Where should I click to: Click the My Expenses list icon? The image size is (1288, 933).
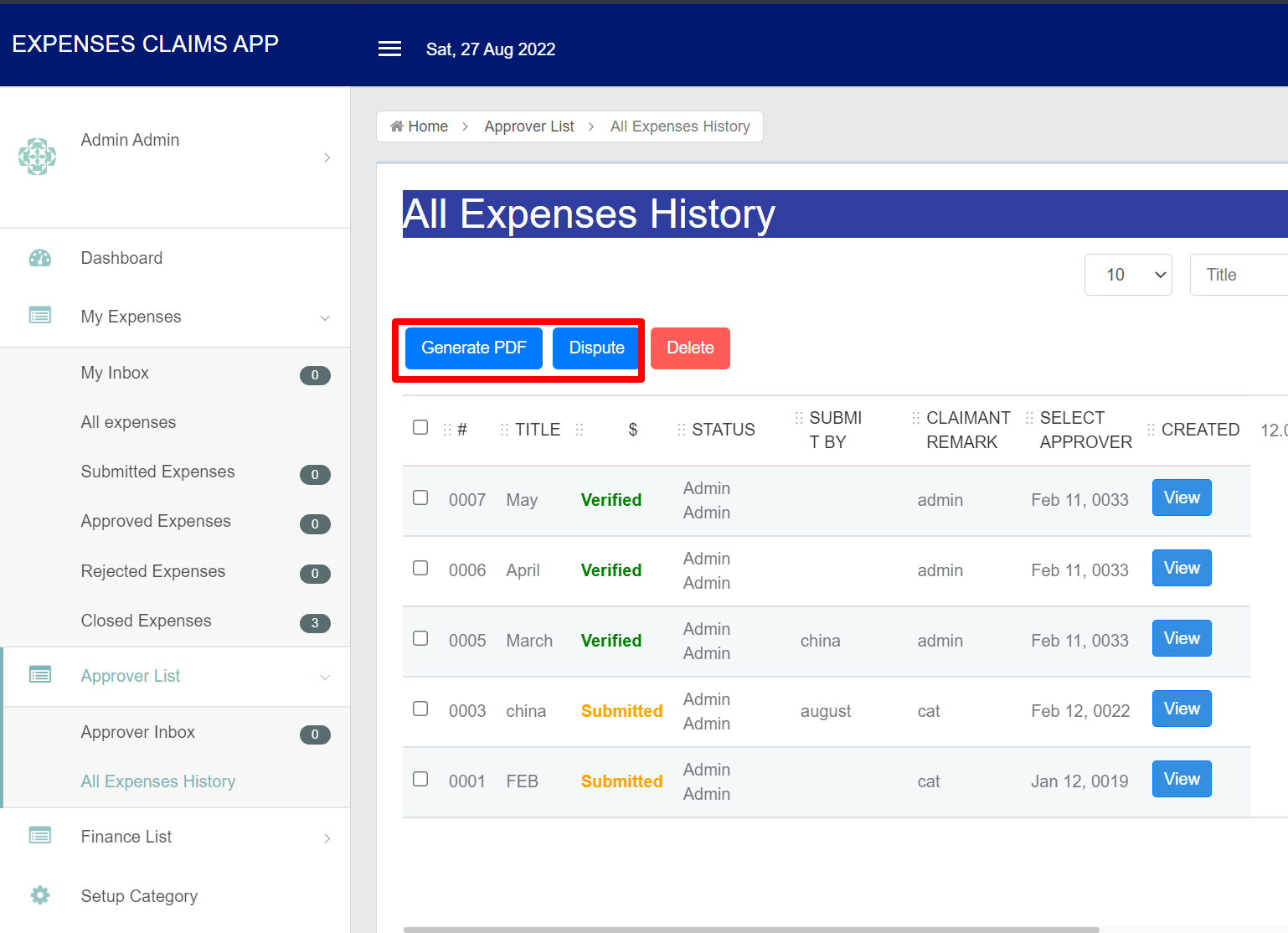40,316
